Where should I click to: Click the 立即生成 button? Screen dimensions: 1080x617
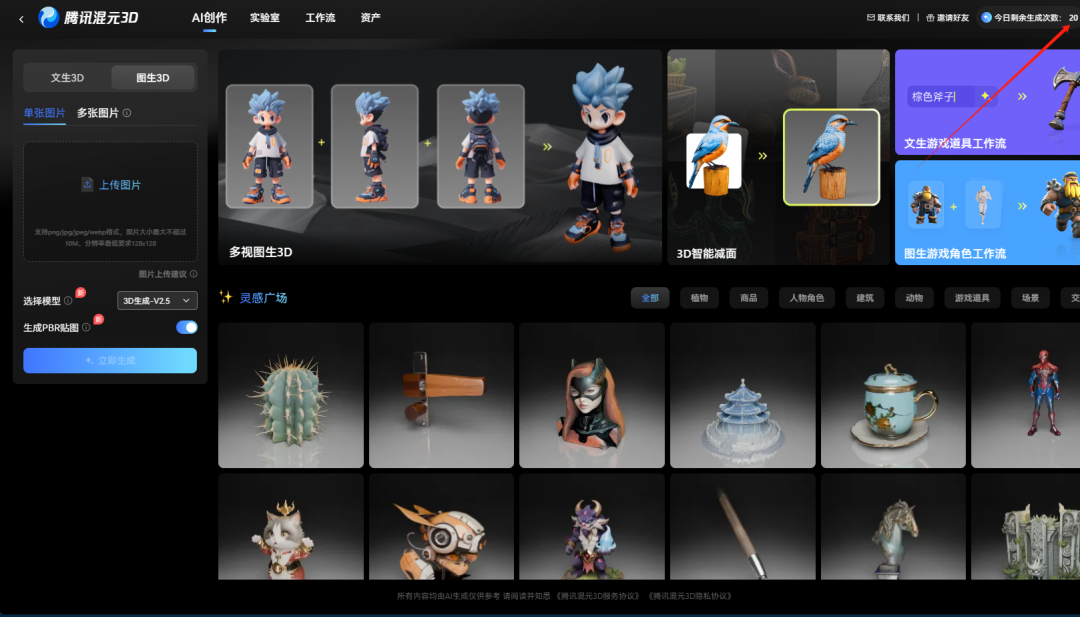click(x=109, y=360)
